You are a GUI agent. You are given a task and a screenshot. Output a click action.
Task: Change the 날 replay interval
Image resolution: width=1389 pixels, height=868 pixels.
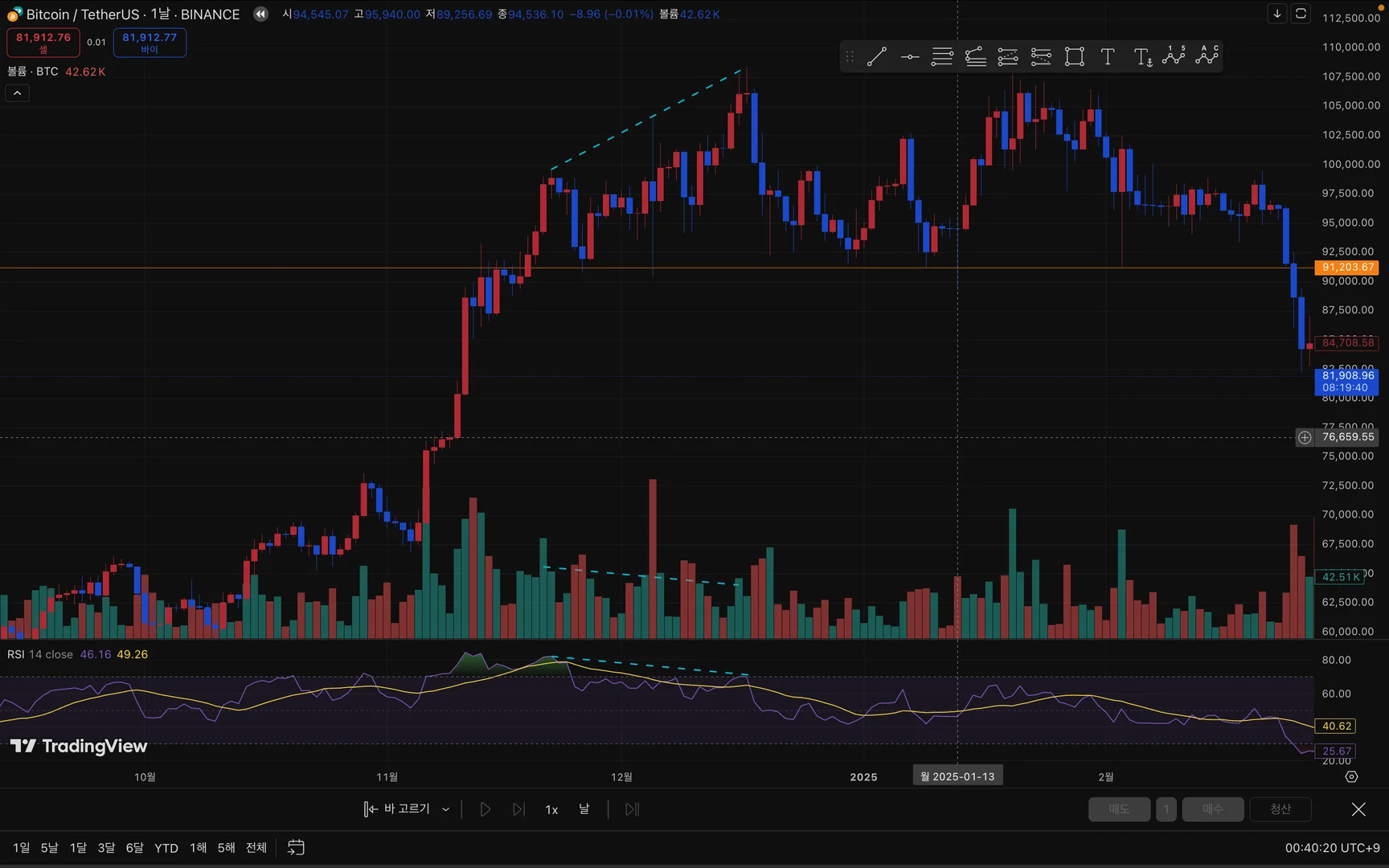click(584, 809)
